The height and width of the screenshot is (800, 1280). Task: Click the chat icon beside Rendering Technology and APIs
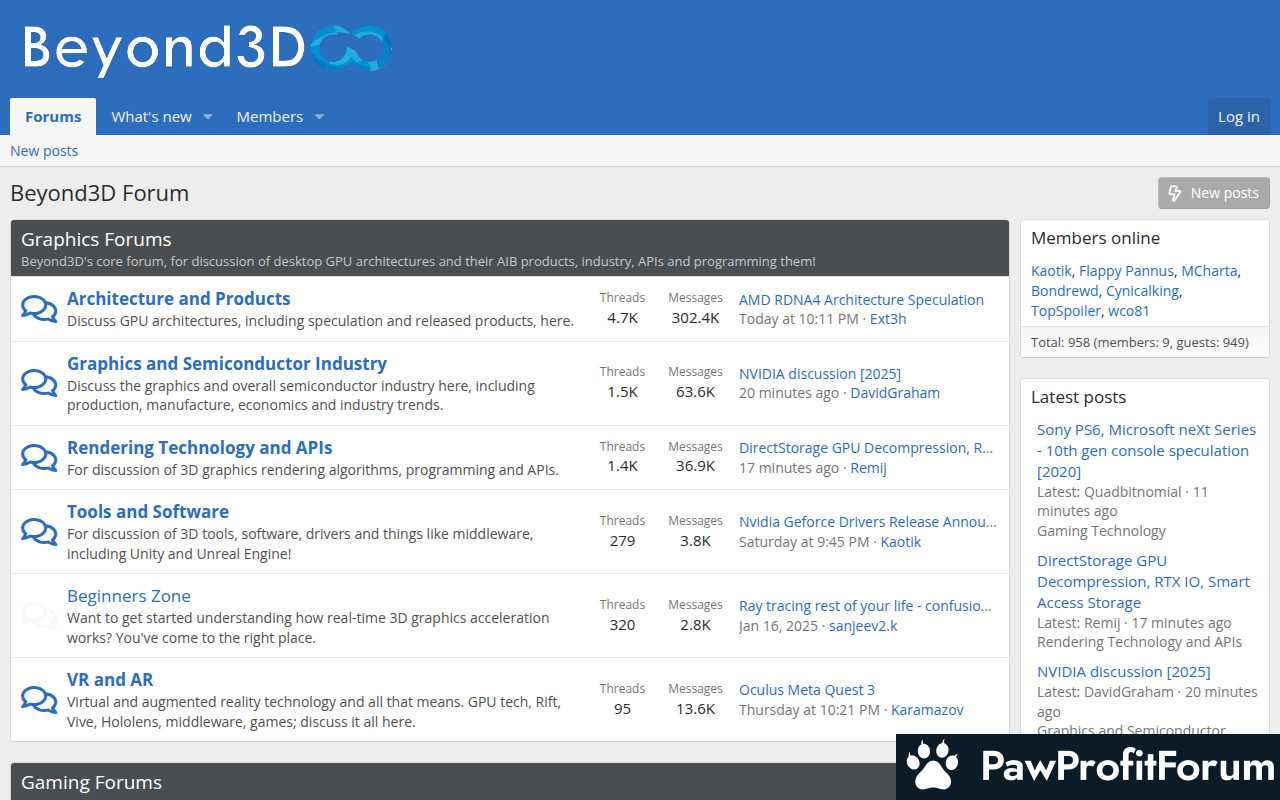(39, 457)
